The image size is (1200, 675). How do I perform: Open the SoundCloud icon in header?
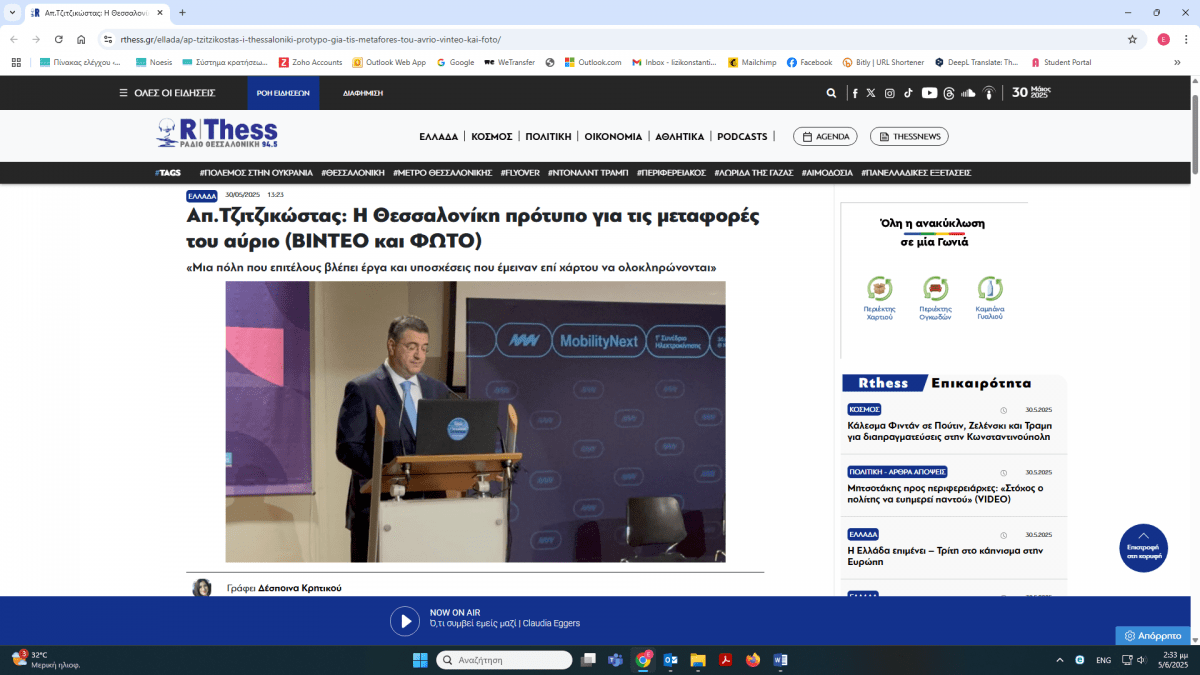click(x=968, y=93)
